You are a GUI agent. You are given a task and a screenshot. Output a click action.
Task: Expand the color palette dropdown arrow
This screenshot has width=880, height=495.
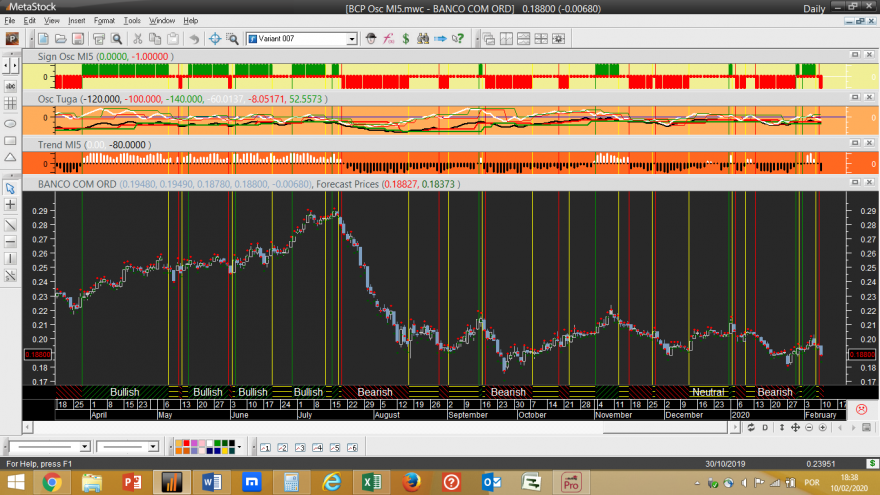point(239,447)
